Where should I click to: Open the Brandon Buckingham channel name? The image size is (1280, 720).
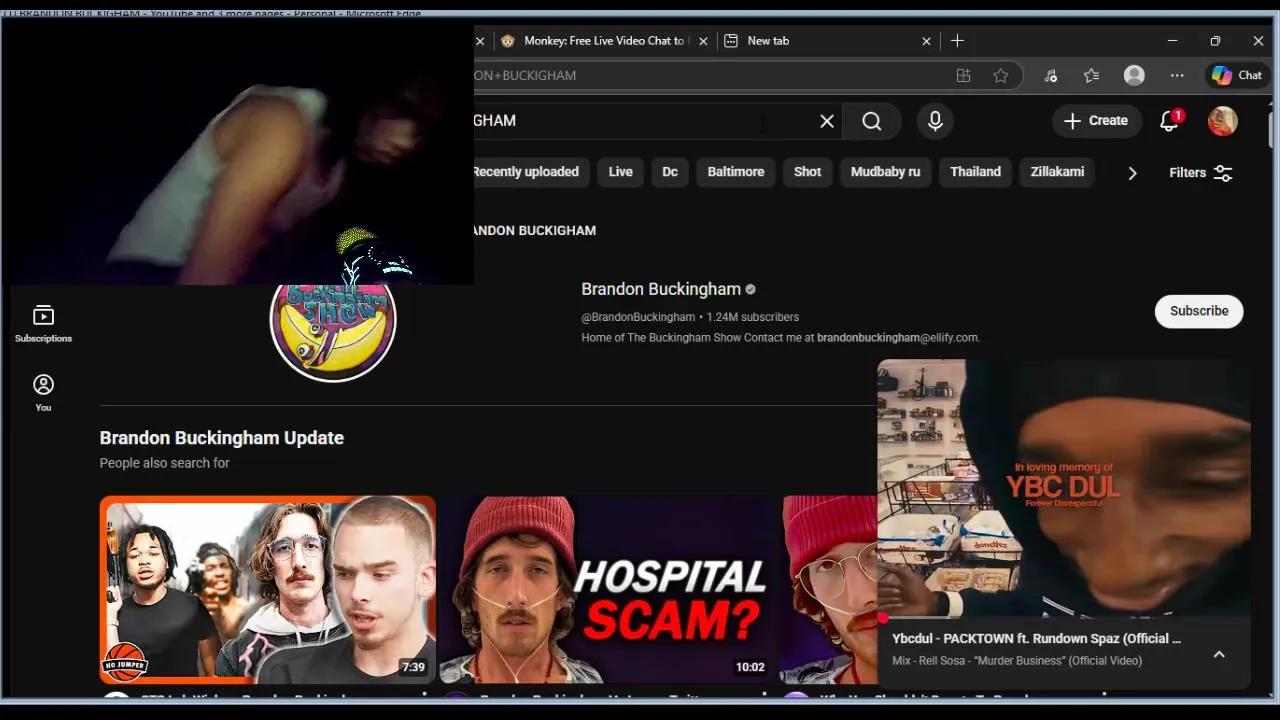point(661,289)
